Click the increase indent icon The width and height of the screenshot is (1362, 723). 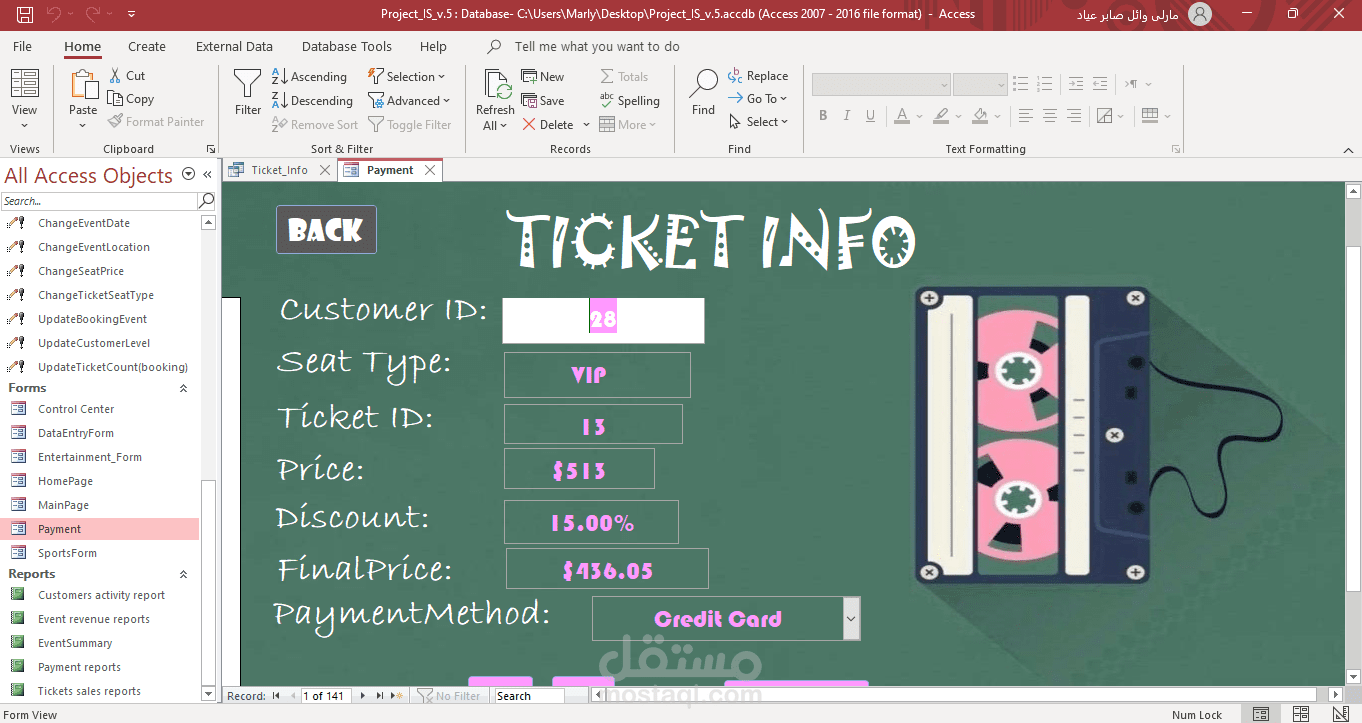click(1075, 84)
